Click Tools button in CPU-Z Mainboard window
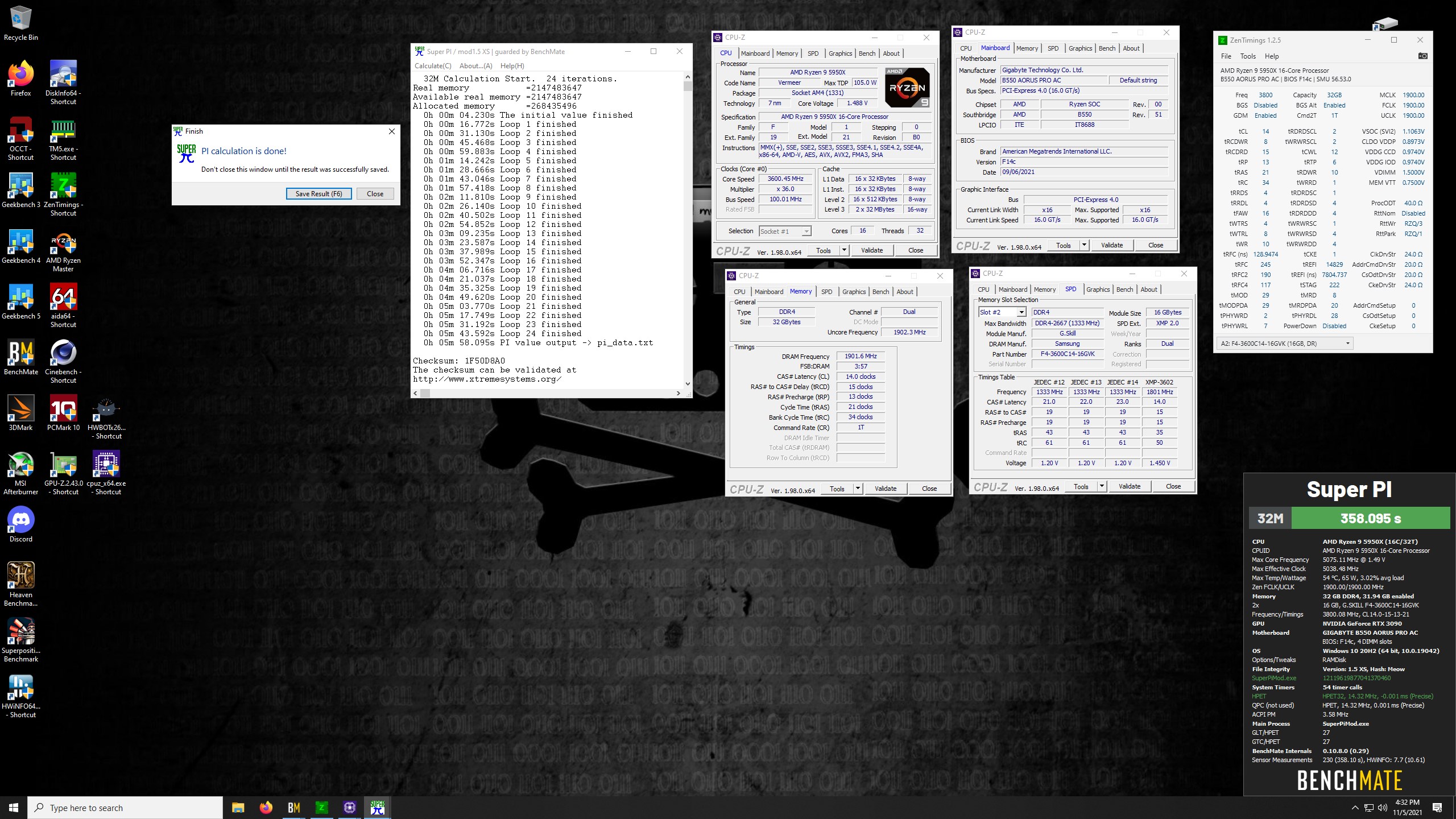The image size is (1456, 819). pyautogui.click(x=1064, y=245)
